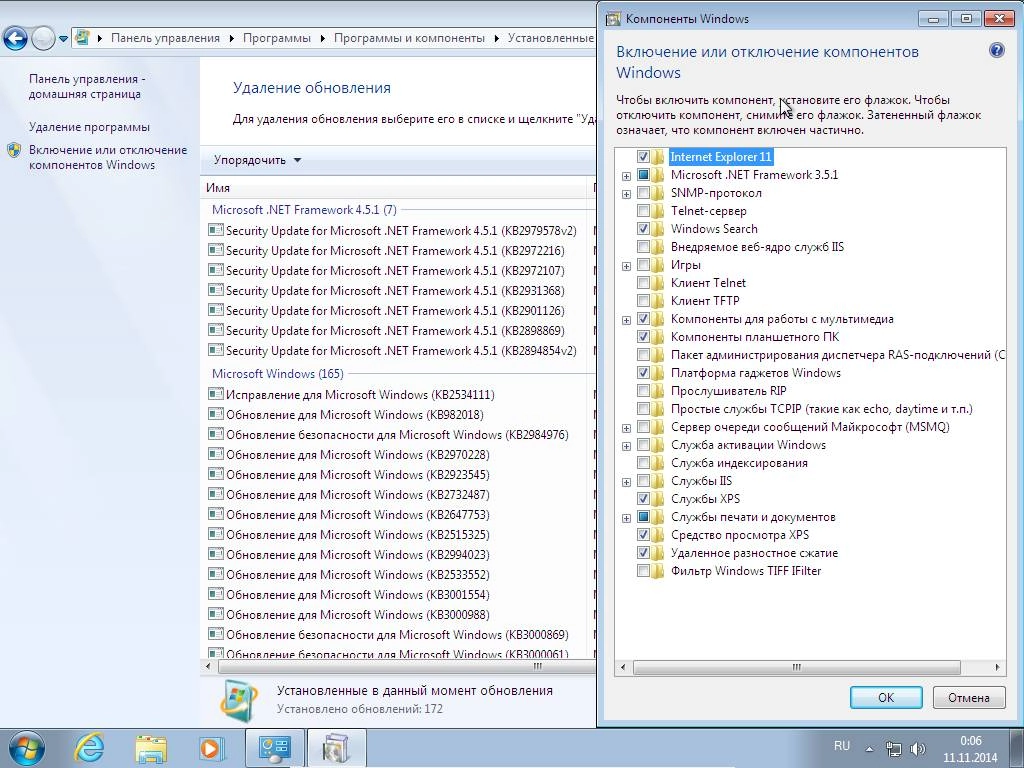Enable the Клиент Telnet checkbox
This screenshot has width=1024, height=768.
(x=643, y=283)
